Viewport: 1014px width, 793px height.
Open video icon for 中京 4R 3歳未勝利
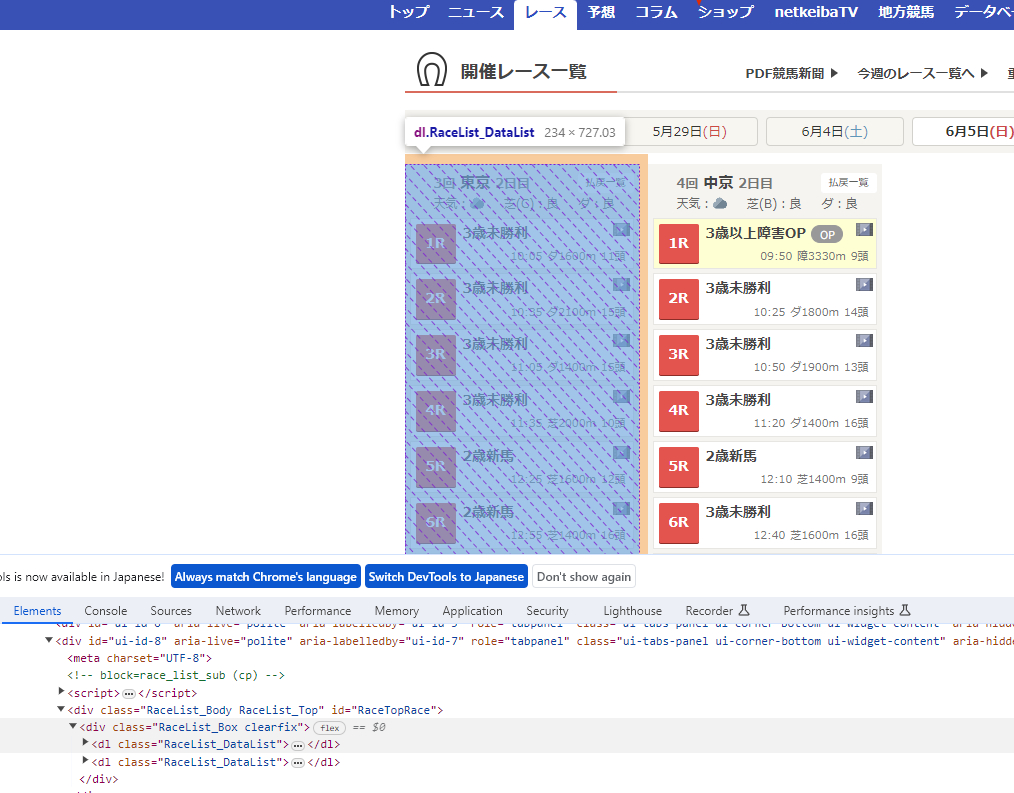tap(864, 396)
